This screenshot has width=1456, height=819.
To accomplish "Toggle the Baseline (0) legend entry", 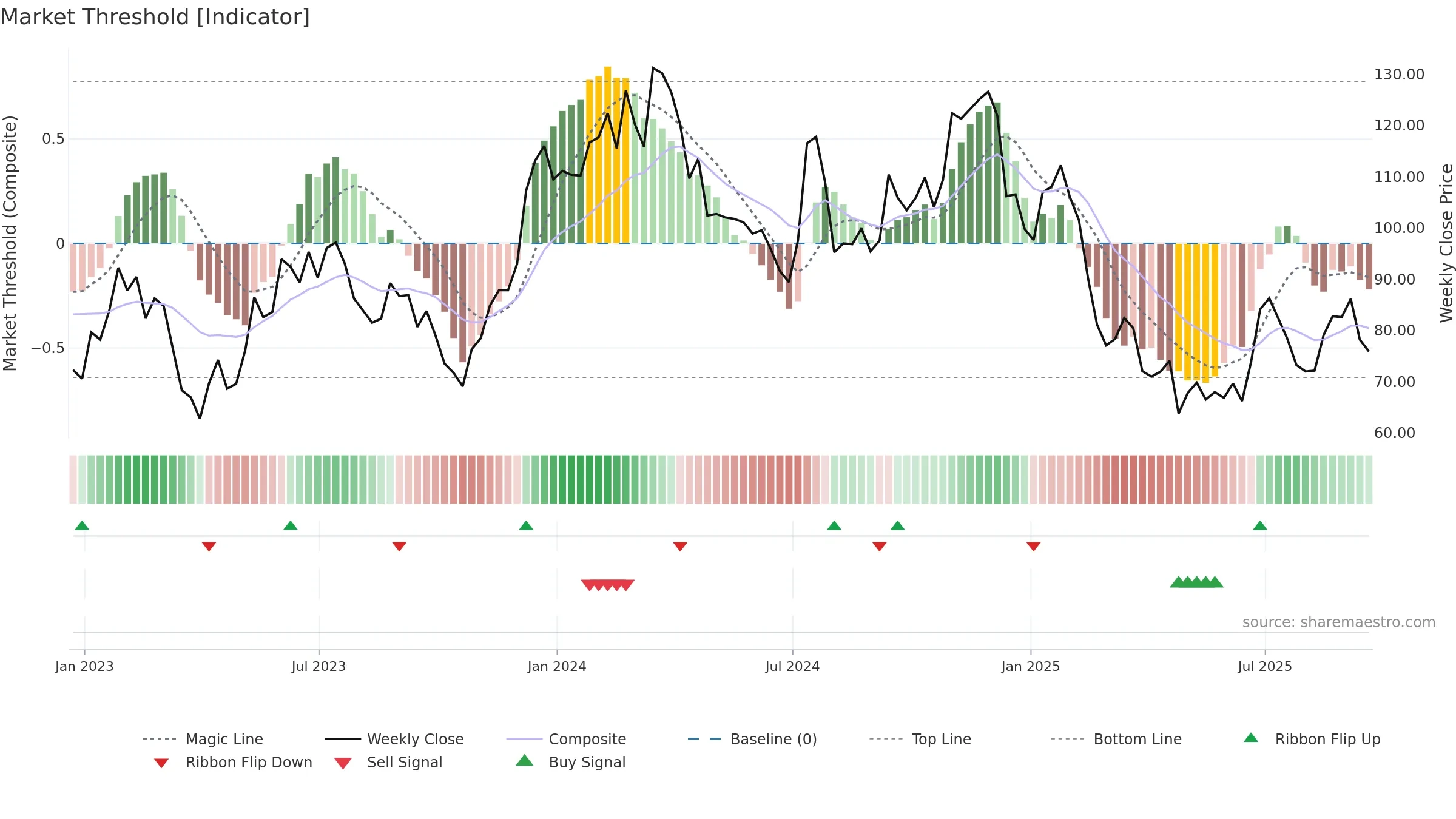I will pos(752,739).
